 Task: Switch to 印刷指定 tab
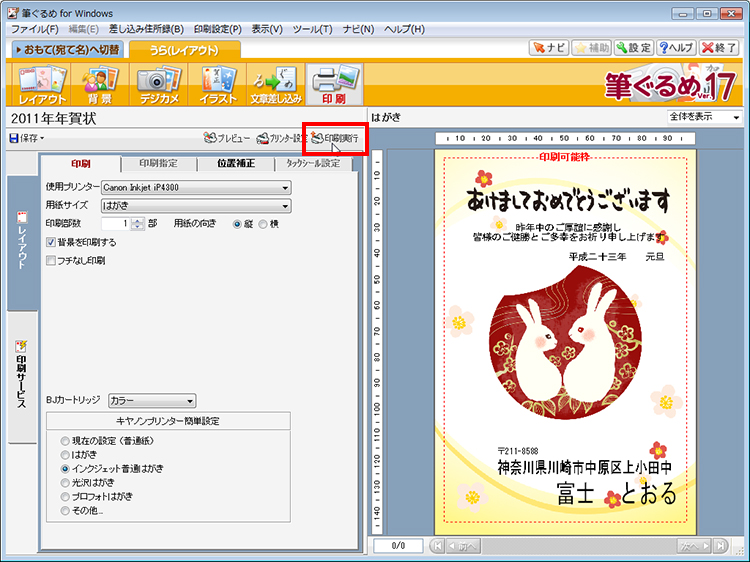158,164
